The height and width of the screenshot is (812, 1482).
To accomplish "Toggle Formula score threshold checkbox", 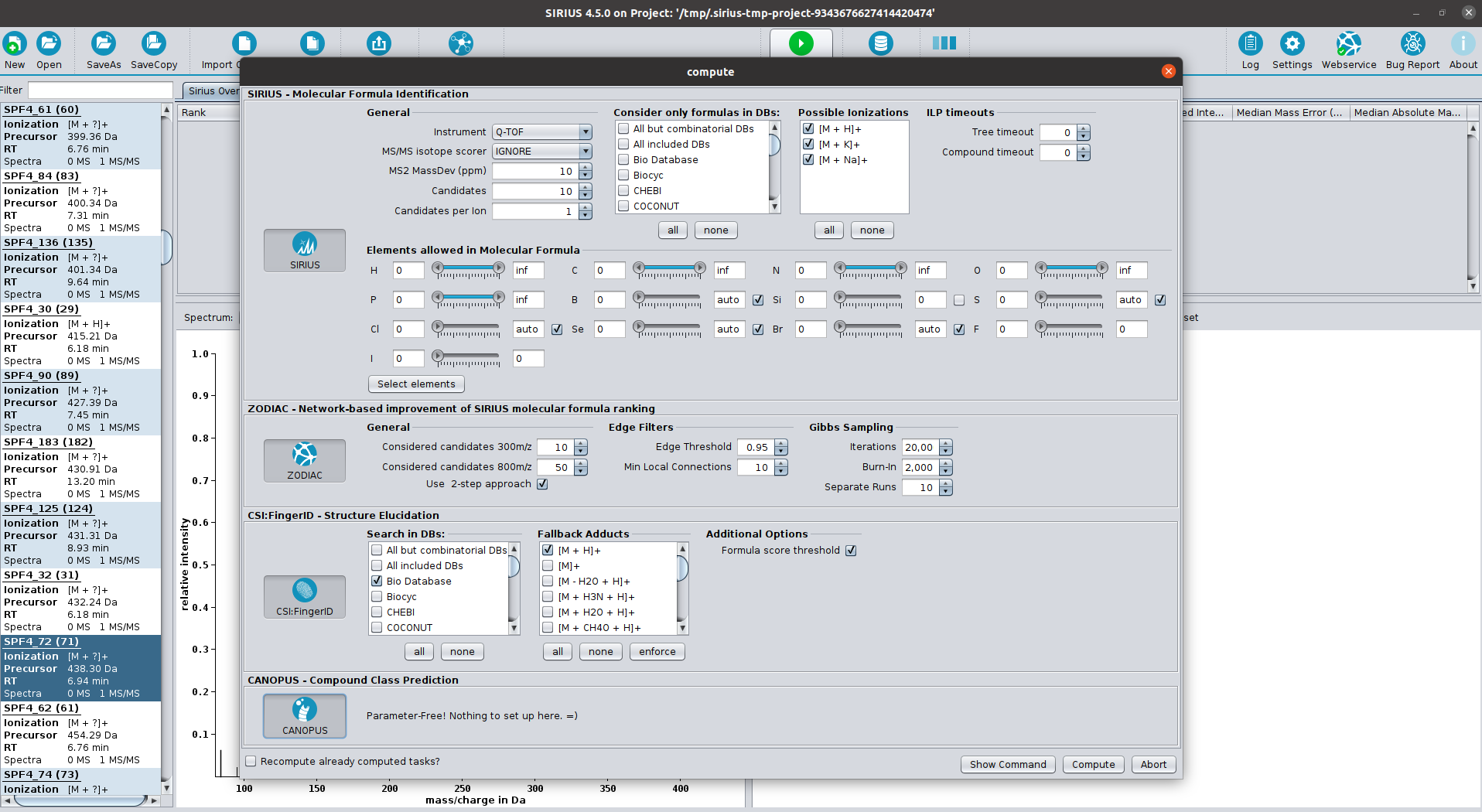I will (x=851, y=551).
